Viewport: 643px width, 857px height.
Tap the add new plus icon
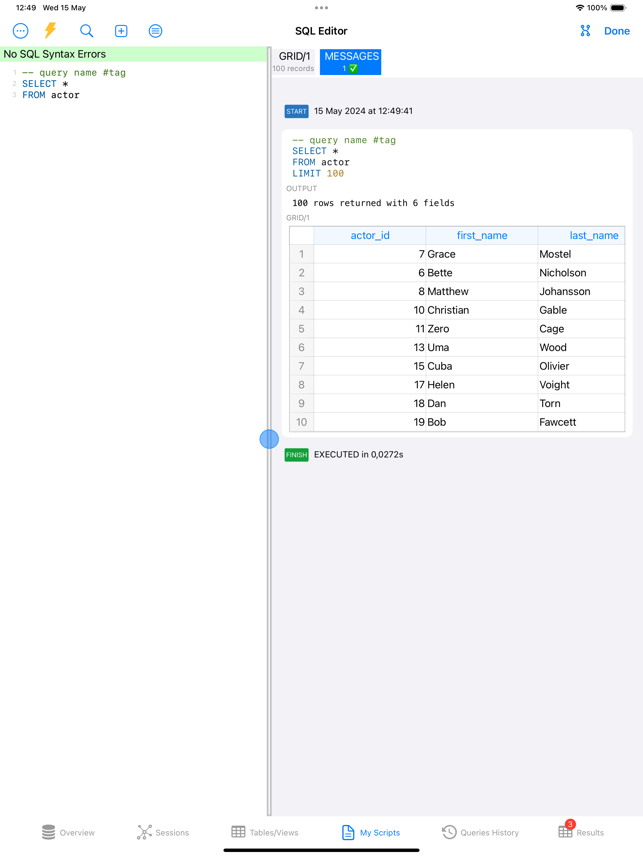121,31
